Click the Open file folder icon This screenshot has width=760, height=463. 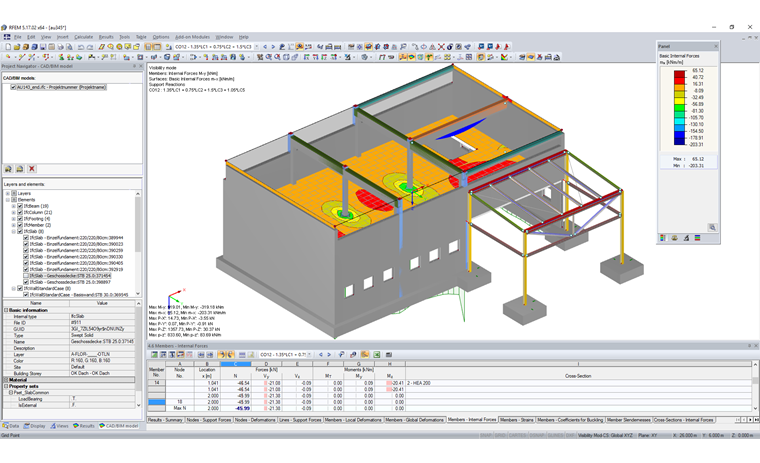16,47
